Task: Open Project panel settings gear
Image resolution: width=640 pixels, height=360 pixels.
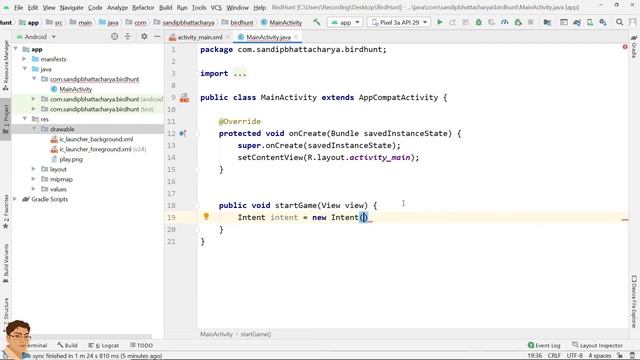Action: click(144, 37)
